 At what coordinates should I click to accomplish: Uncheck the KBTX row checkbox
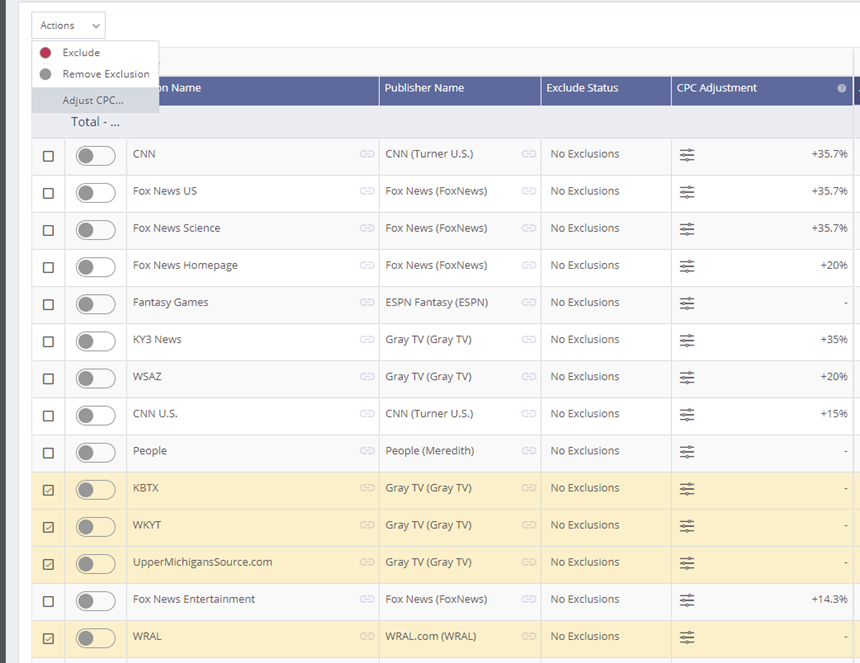click(x=48, y=490)
